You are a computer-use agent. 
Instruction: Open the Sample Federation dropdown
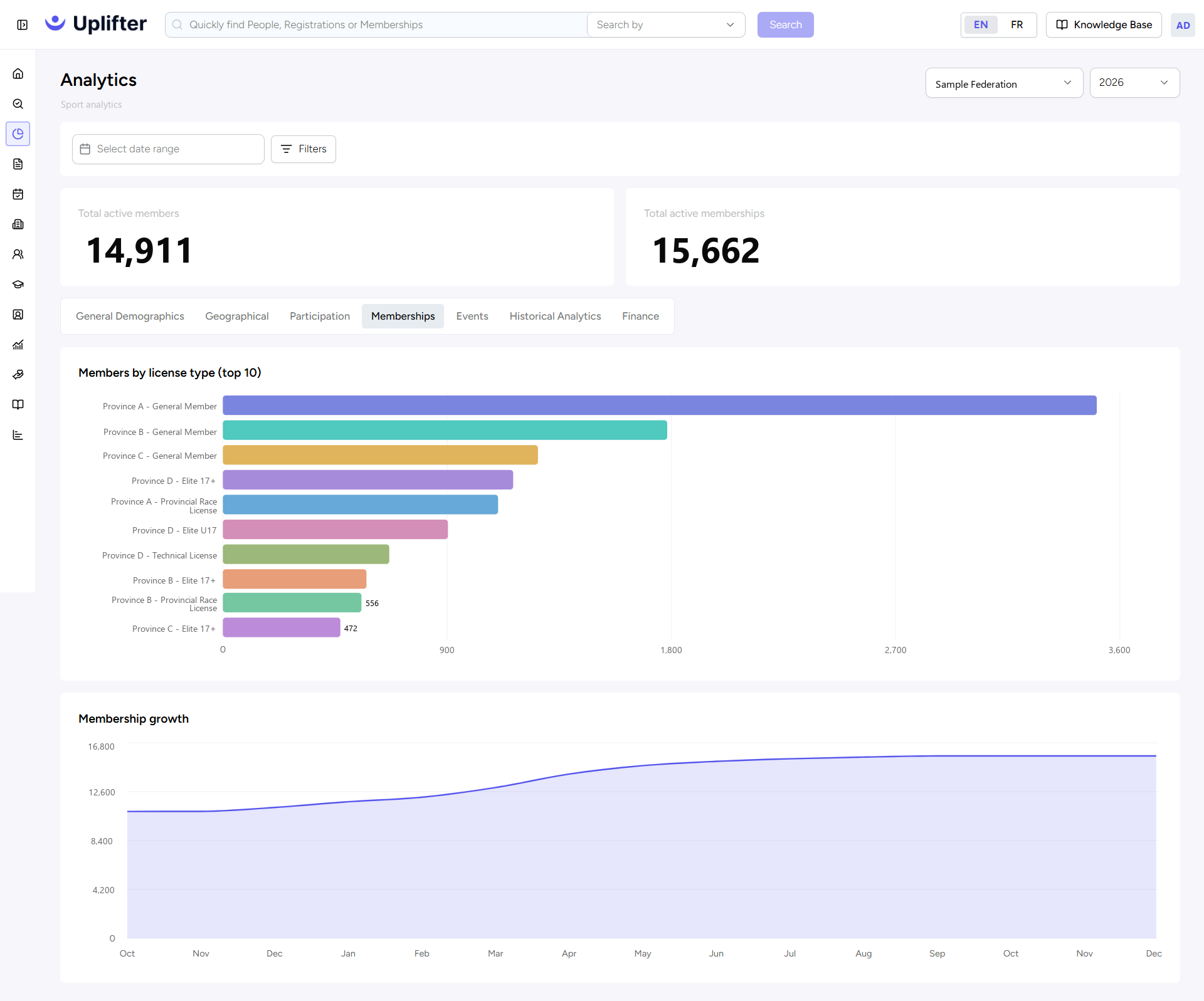click(x=1004, y=83)
